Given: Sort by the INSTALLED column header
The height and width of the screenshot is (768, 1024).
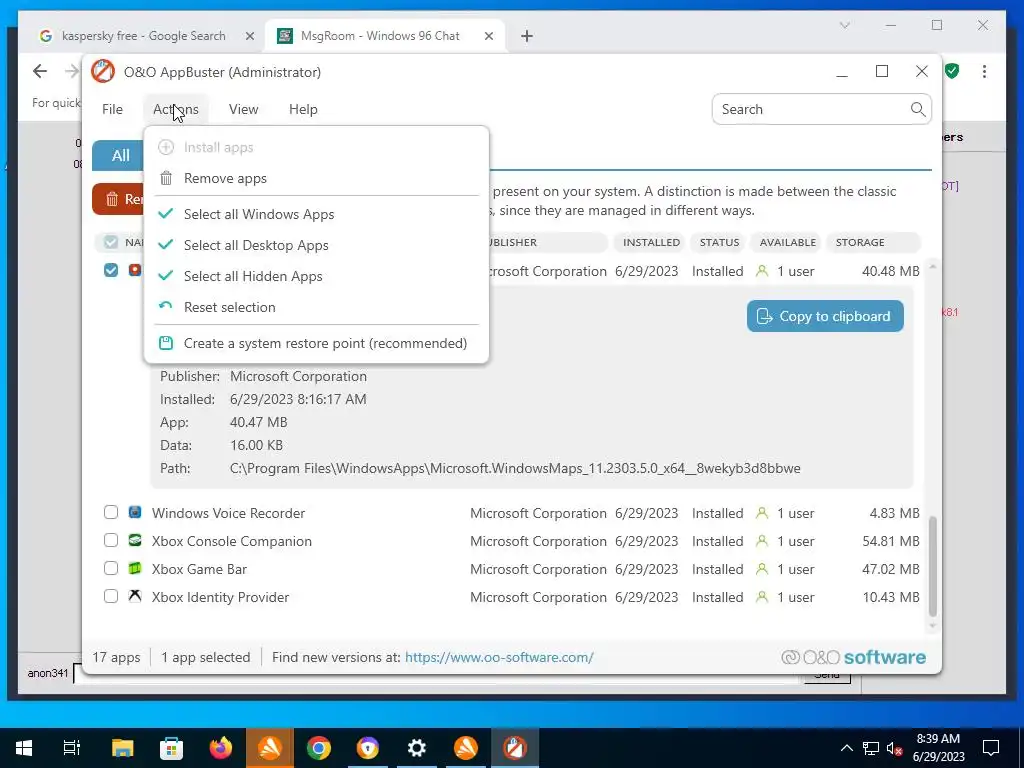Looking at the screenshot, I should point(651,242).
